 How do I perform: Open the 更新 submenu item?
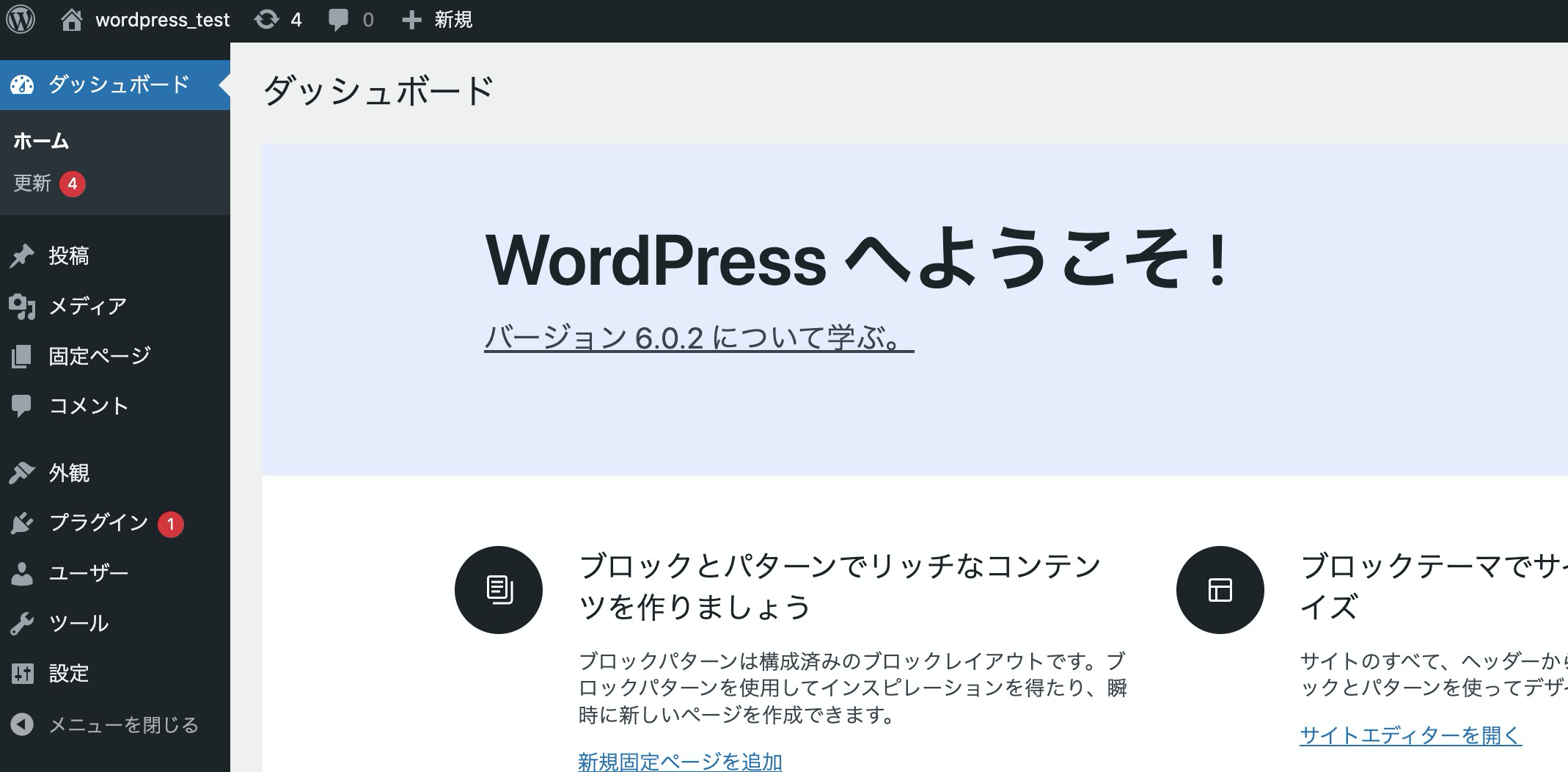coord(32,183)
